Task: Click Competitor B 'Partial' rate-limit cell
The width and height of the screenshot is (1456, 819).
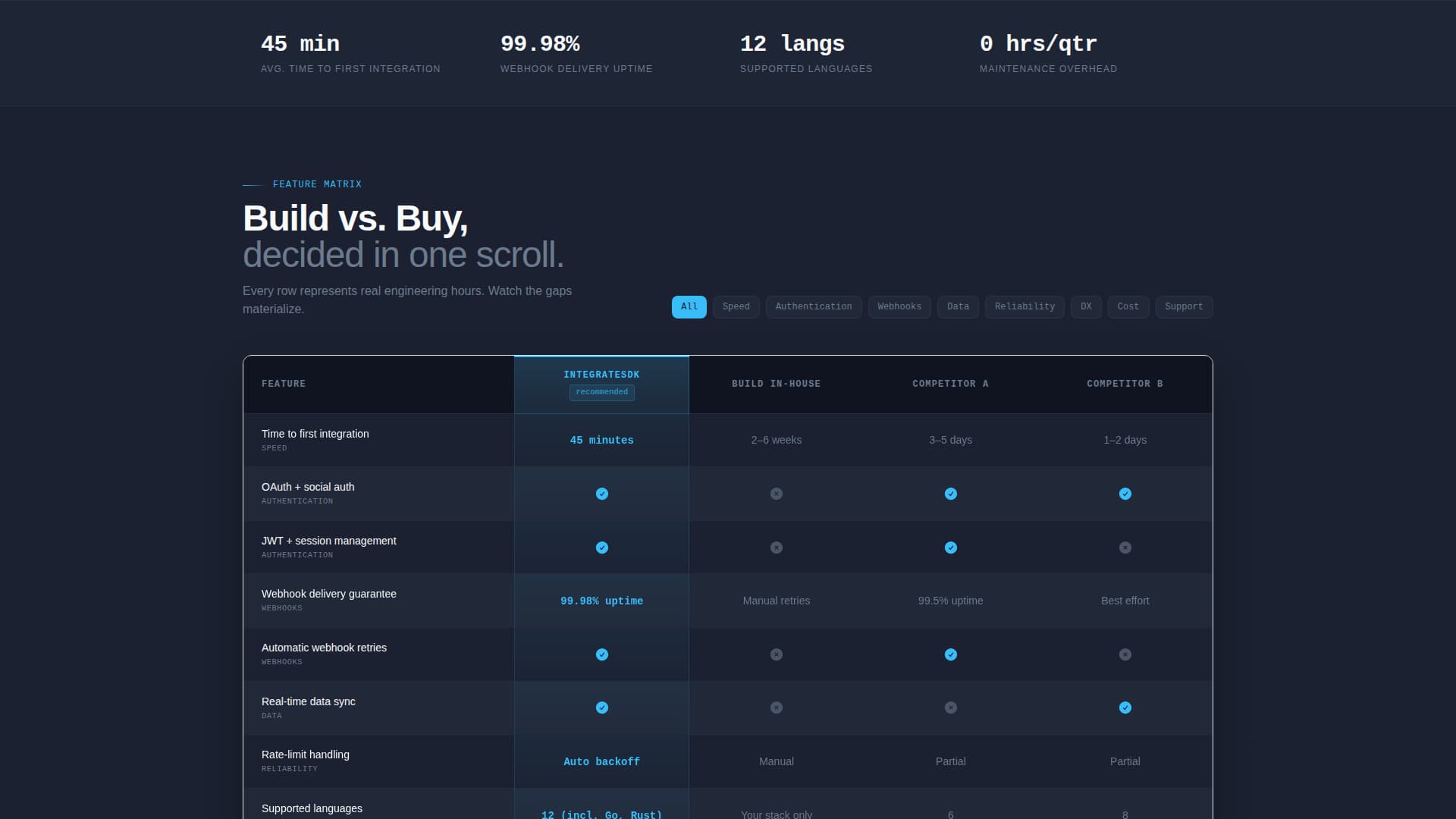Action: [x=1125, y=761]
